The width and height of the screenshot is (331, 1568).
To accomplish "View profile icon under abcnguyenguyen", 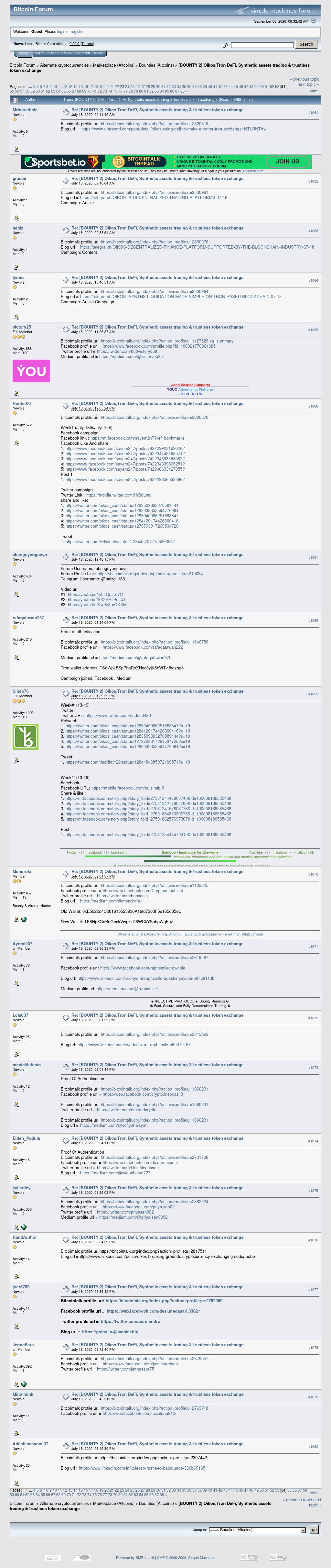I will [x=16, y=594].
